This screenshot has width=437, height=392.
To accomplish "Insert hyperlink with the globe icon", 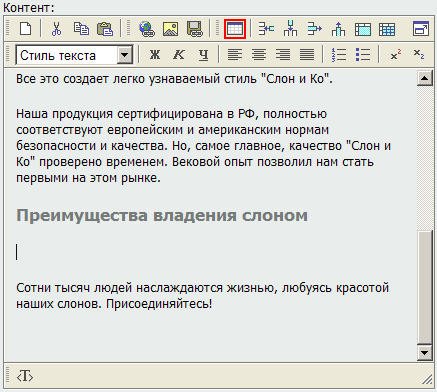I will [x=147, y=29].
